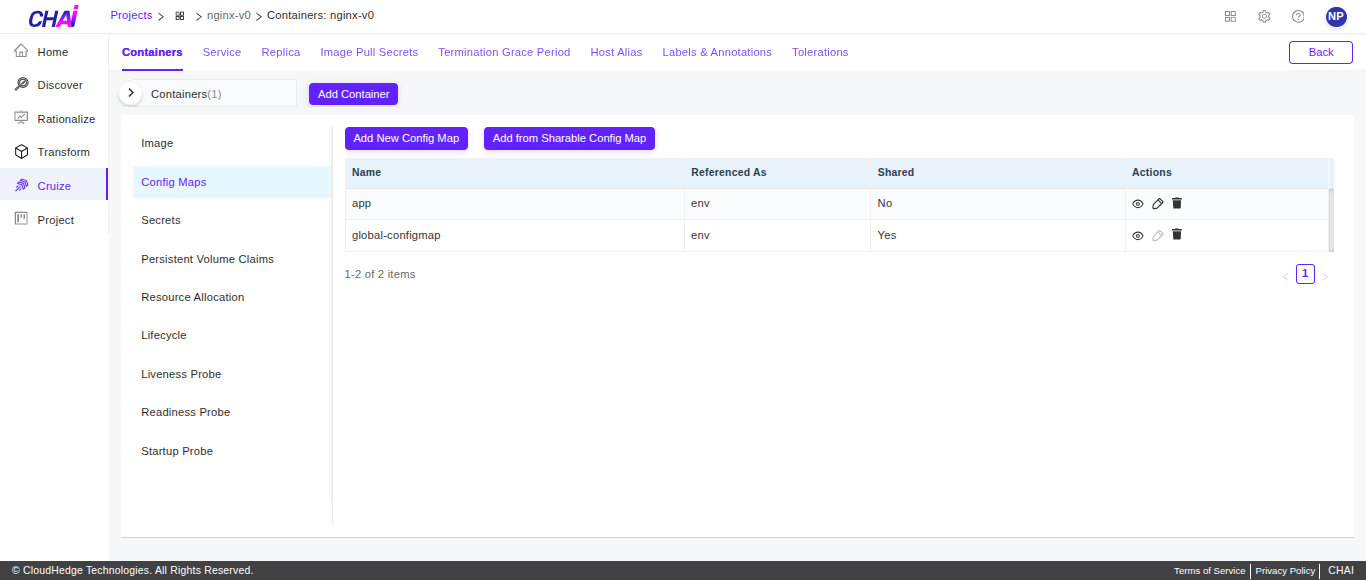View the global-configmap details
This screenshot has width=1366, height=580.
pyautogui.click(x=1138, y=235)
